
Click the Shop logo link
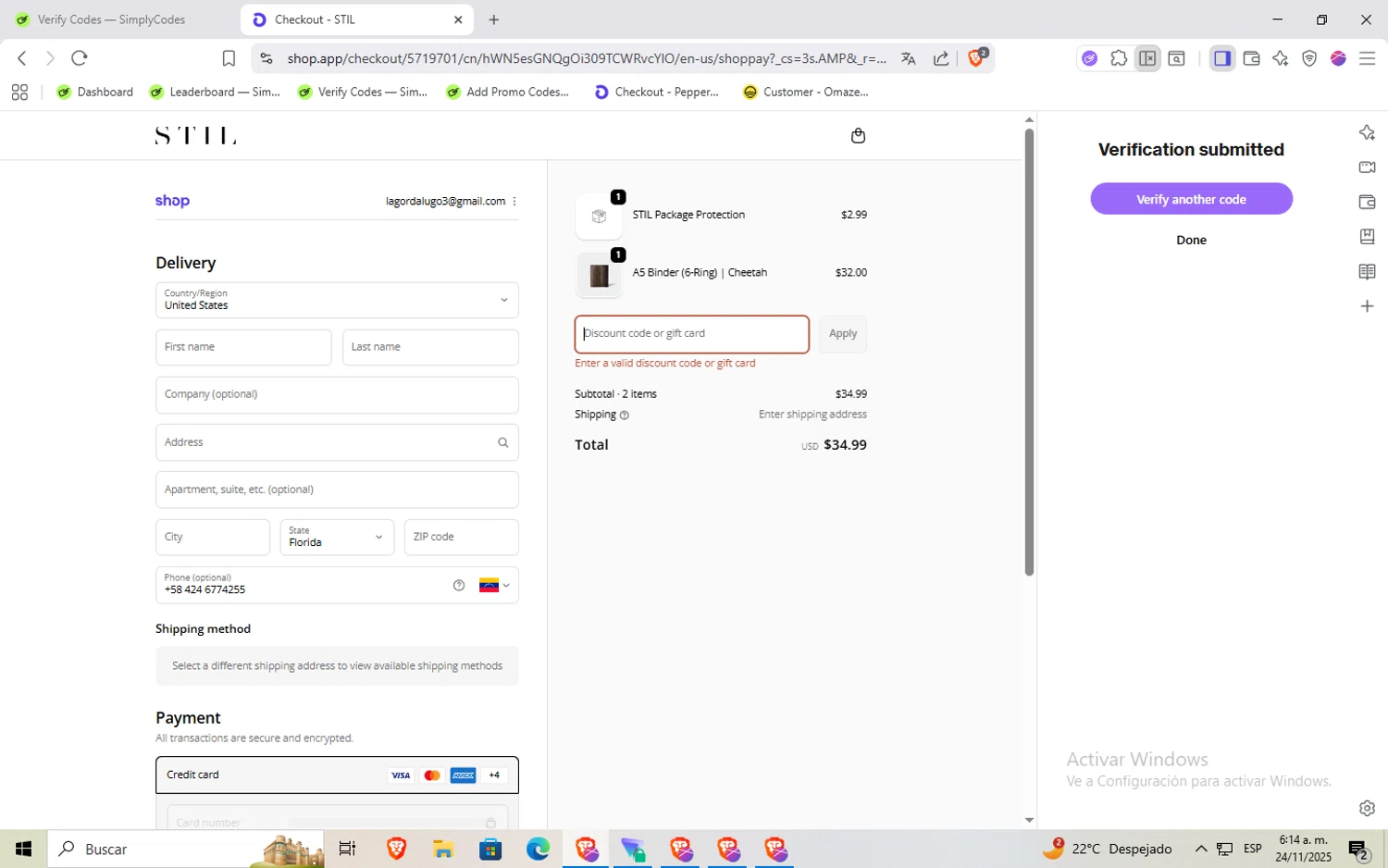point(172,201)
